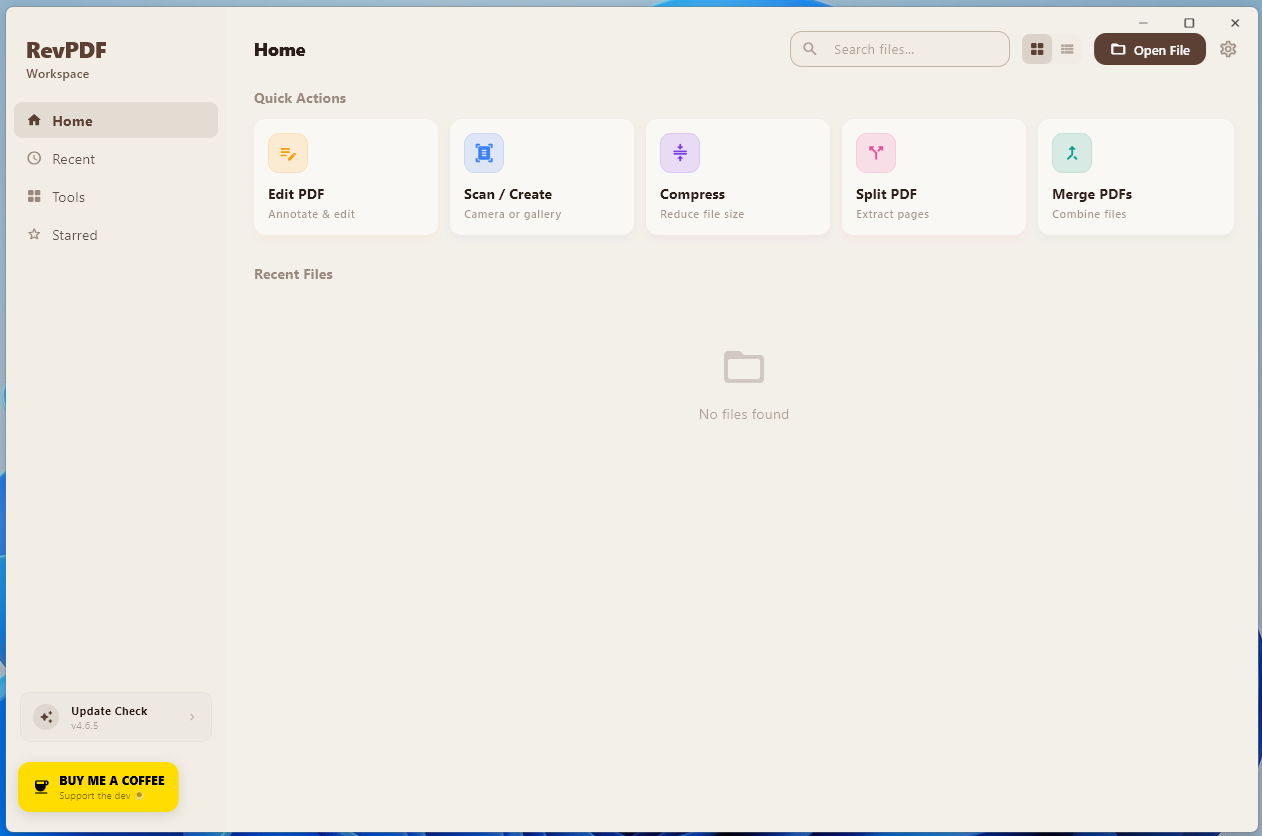Image resolution: width=1262 pixels, height=836 pixels.
Task: Click the Merge PDFs icon
Action: [1072, 153]
